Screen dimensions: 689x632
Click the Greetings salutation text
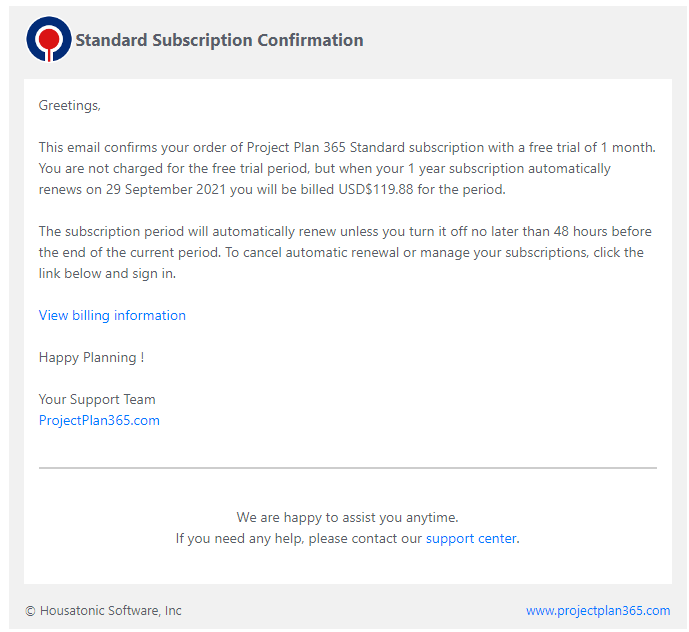coord(69,106)
